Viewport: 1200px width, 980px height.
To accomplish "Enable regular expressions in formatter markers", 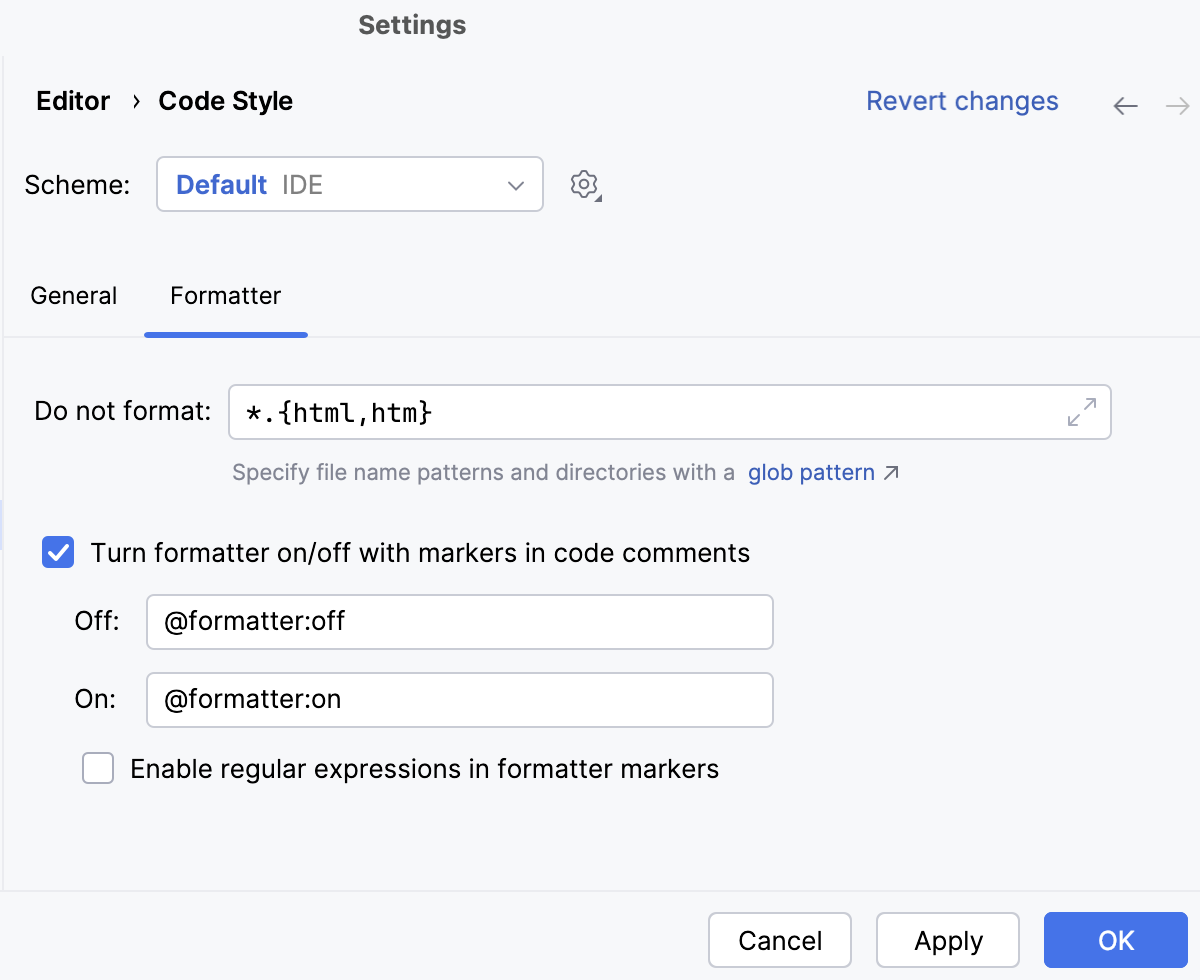I will [x=98, y=768].
